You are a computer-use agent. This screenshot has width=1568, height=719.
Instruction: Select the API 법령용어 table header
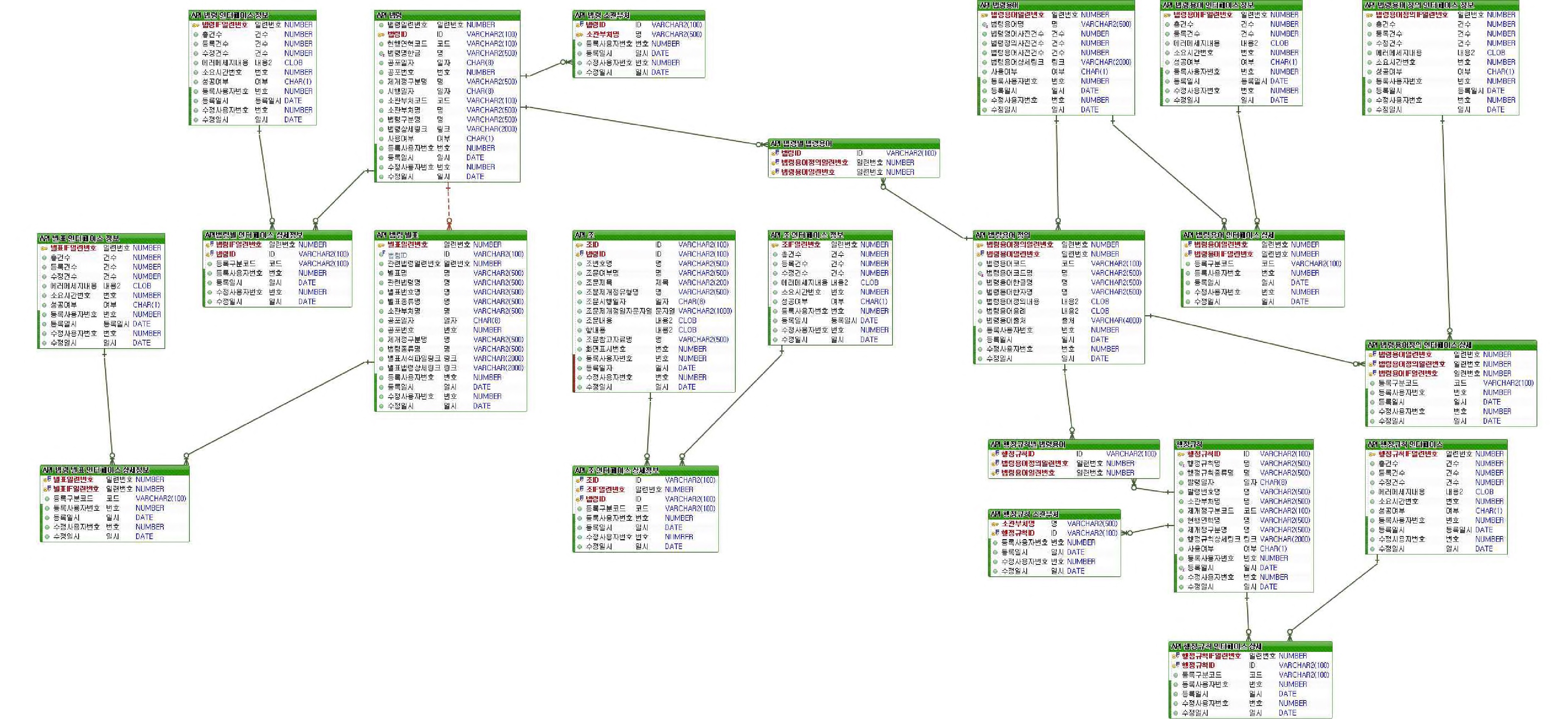point(1055,5)
